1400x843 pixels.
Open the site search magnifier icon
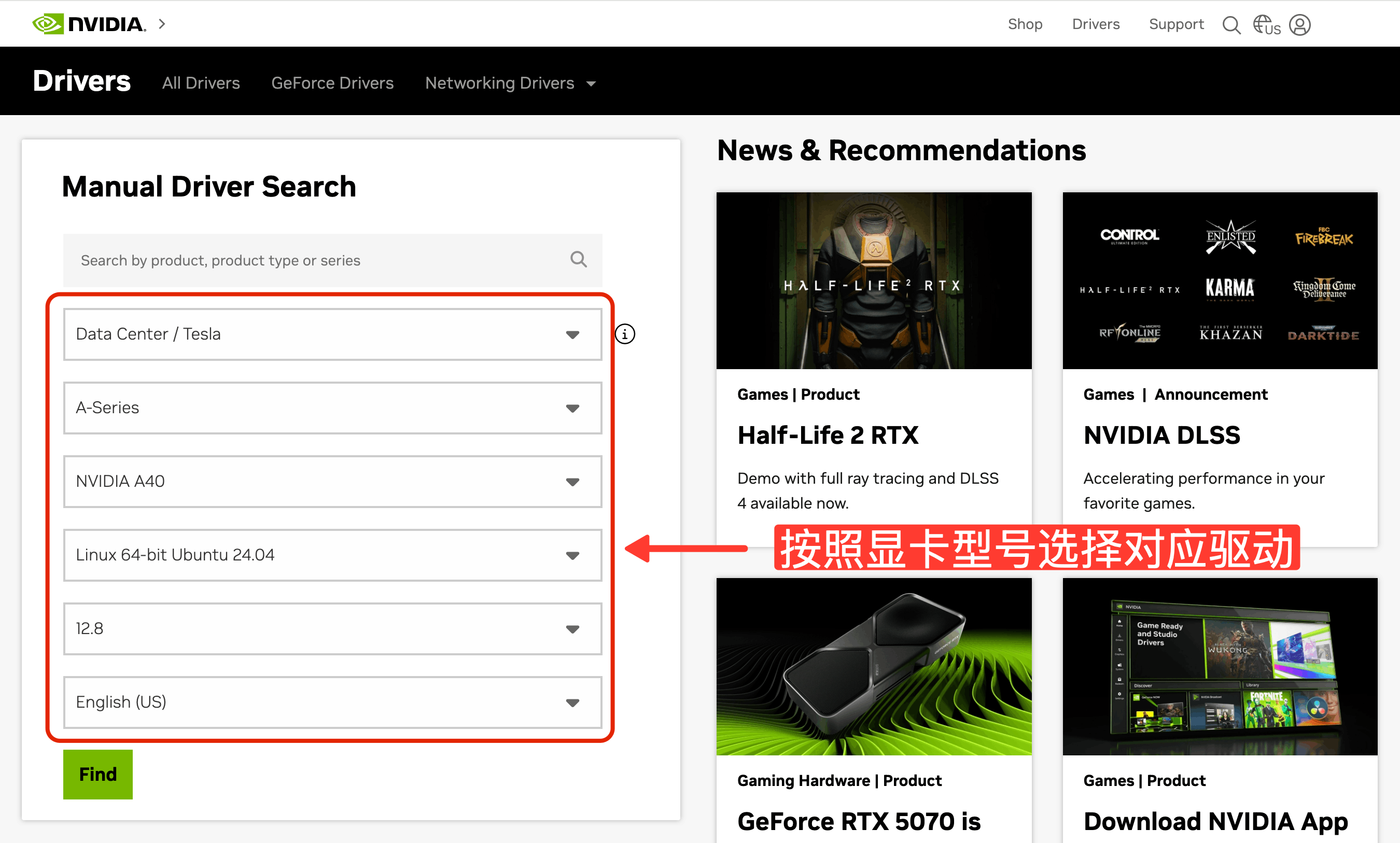[x=1231, y=25]
